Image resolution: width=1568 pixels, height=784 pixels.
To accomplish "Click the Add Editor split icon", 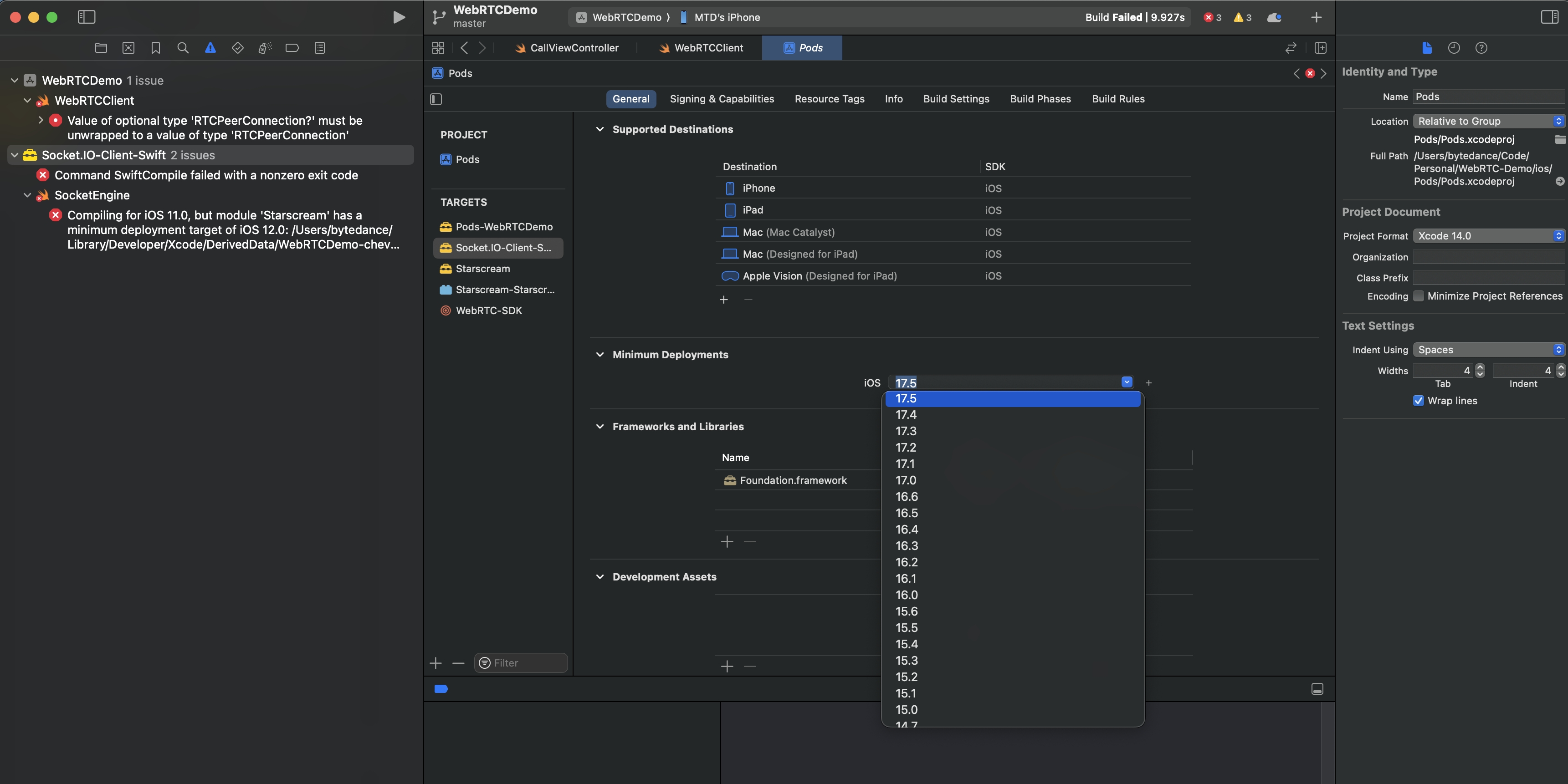I will [1320, 48].
